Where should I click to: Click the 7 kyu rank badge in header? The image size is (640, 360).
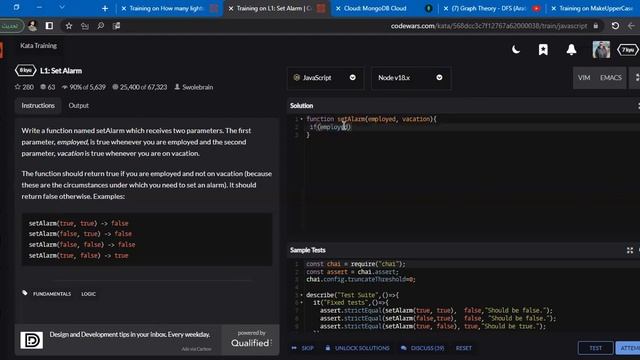[628, 50]
